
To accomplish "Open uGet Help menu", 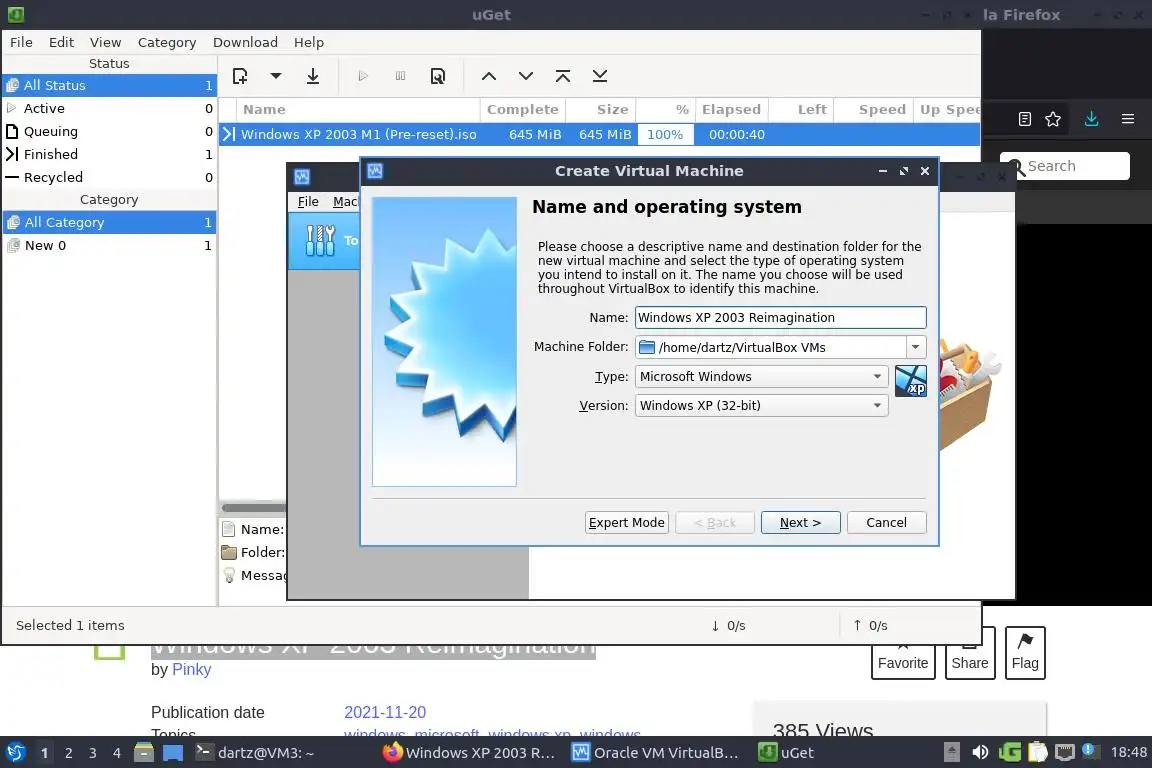I will [x=309, y=43].
